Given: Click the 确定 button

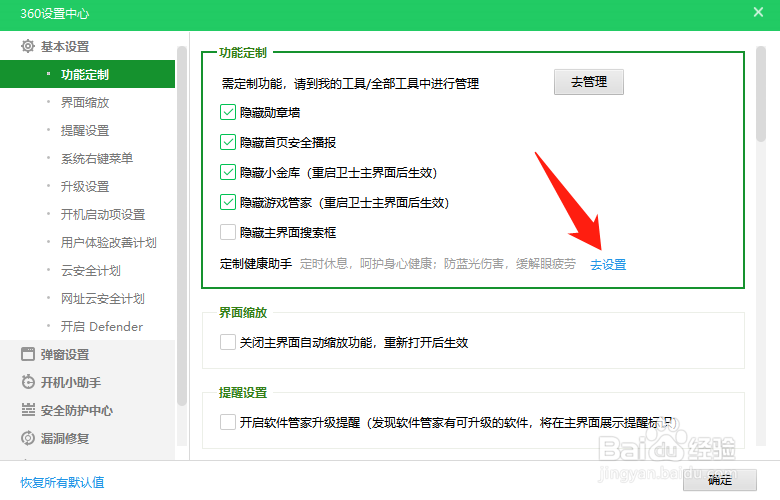Looking at the screenshot, I should 720,480.
